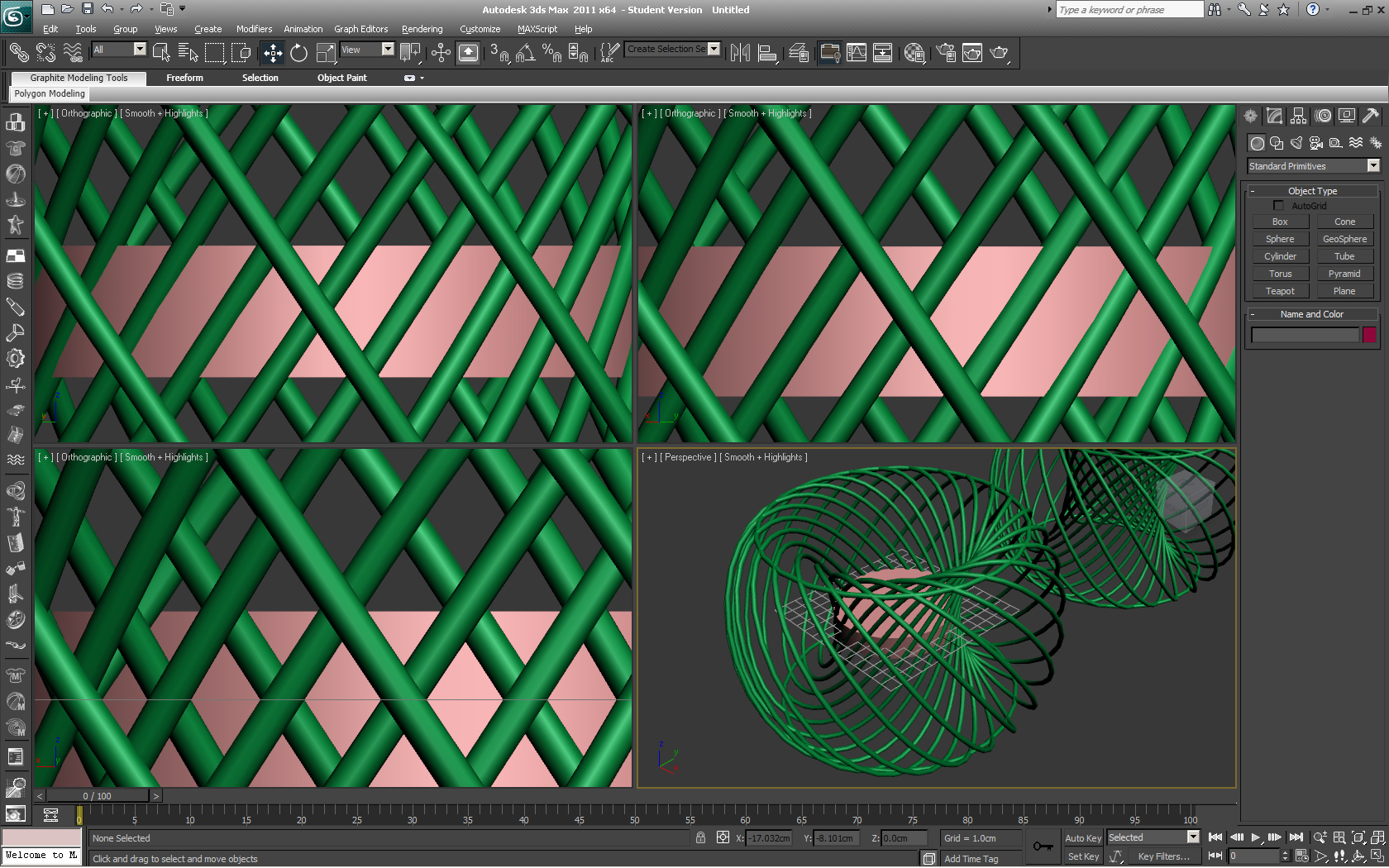Open the Material Editor
Screen dimensions: 1389x868
click(914, 53)
